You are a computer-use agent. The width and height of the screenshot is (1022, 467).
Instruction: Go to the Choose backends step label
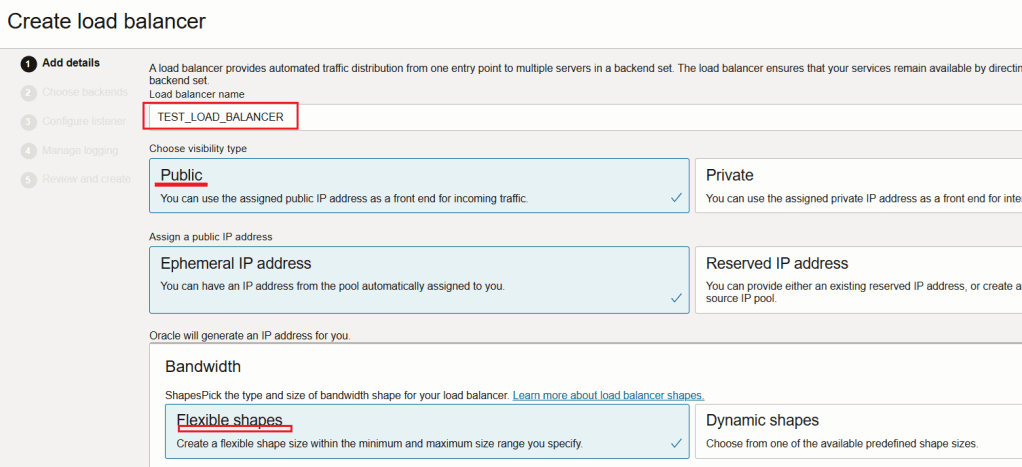click(85, 92)
